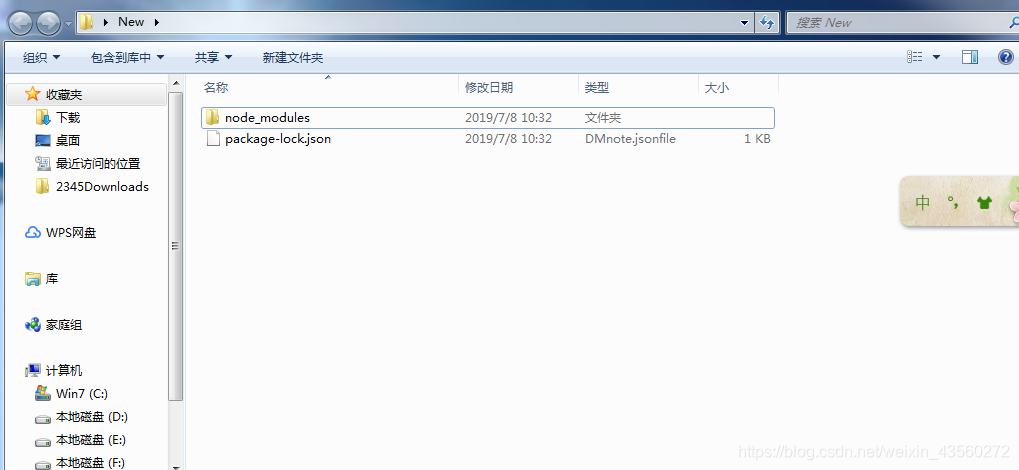Click the 1 KB size cell

(x=757, y=138)
